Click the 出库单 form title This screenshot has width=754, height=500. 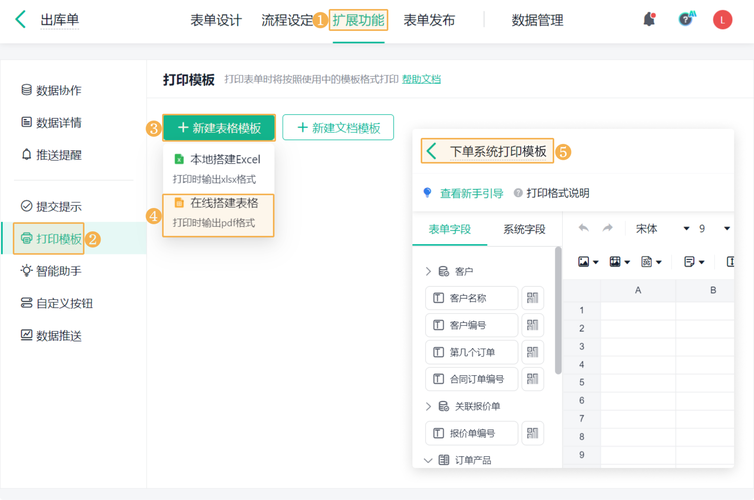[x=60, y=20]
